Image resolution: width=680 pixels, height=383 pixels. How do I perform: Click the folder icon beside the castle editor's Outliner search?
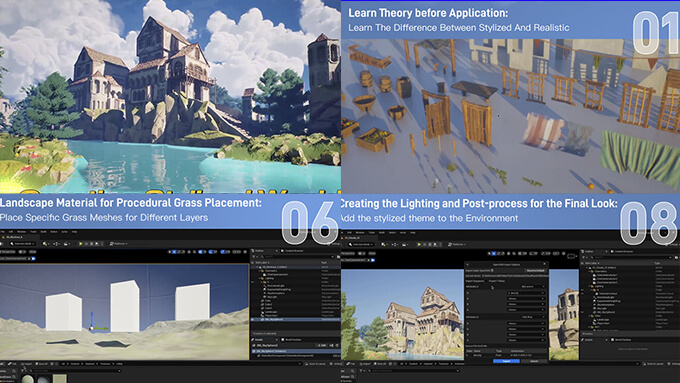677,257
